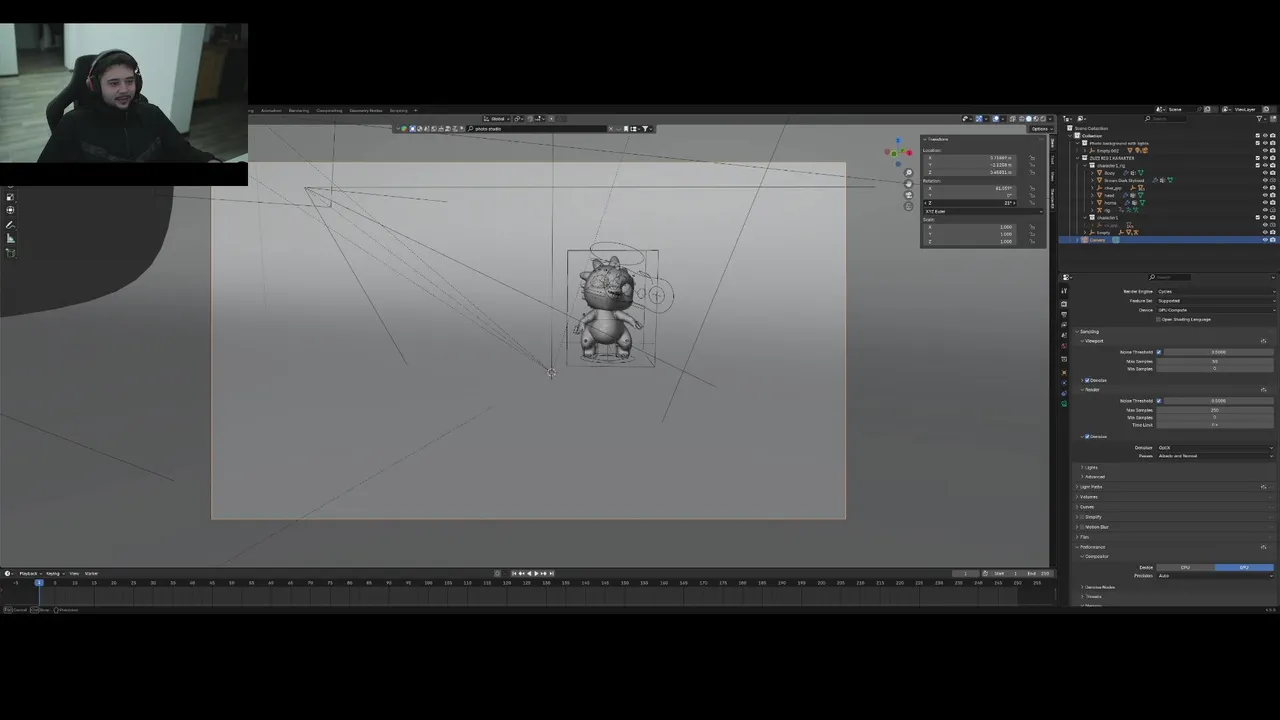Viewport: 1280px width, 720px height.
Task: Open Feature Set dropdown
Action: pos(1217,301)
